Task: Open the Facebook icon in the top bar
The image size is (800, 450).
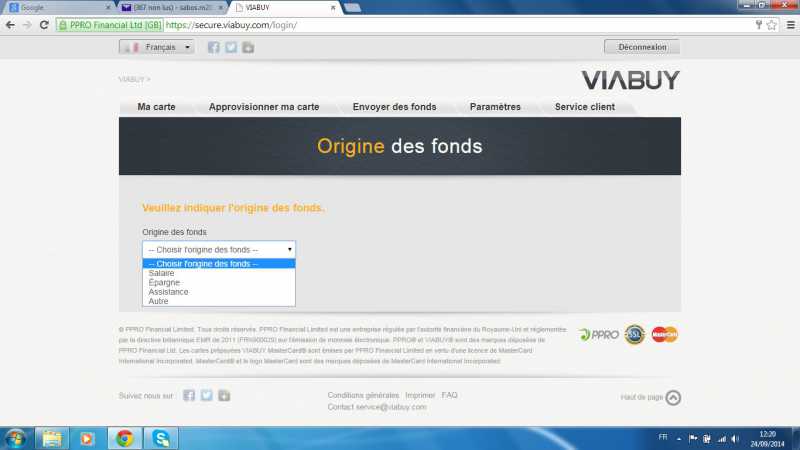Action: point(214,47)
